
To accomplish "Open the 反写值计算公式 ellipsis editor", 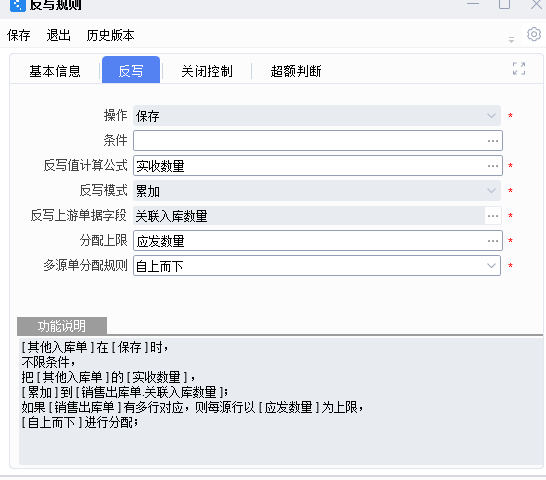I will pos(493,166).
